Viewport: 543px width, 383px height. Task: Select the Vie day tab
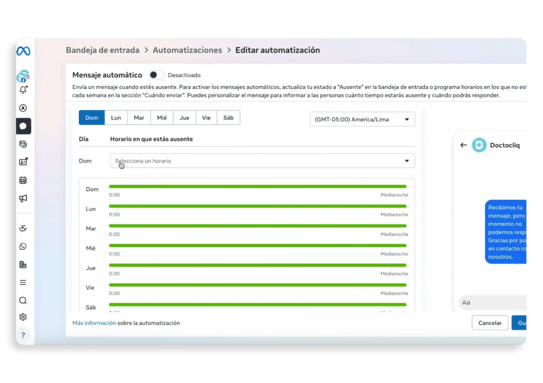[206, 118]
